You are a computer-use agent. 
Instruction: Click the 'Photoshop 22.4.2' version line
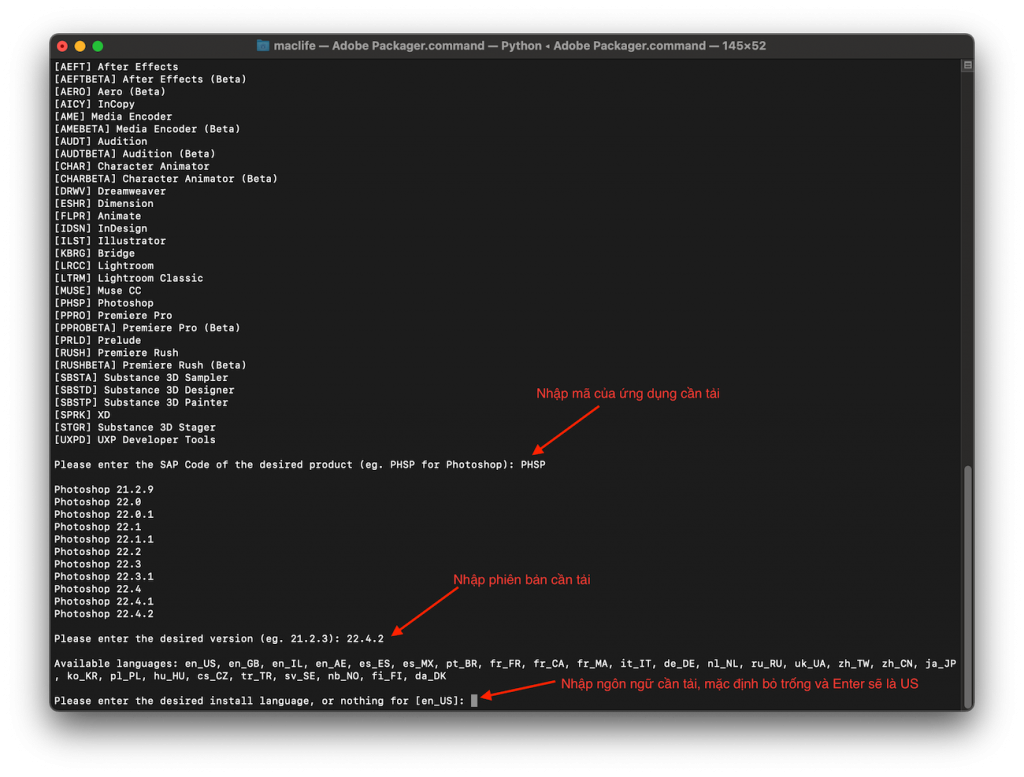pos(104,614)
